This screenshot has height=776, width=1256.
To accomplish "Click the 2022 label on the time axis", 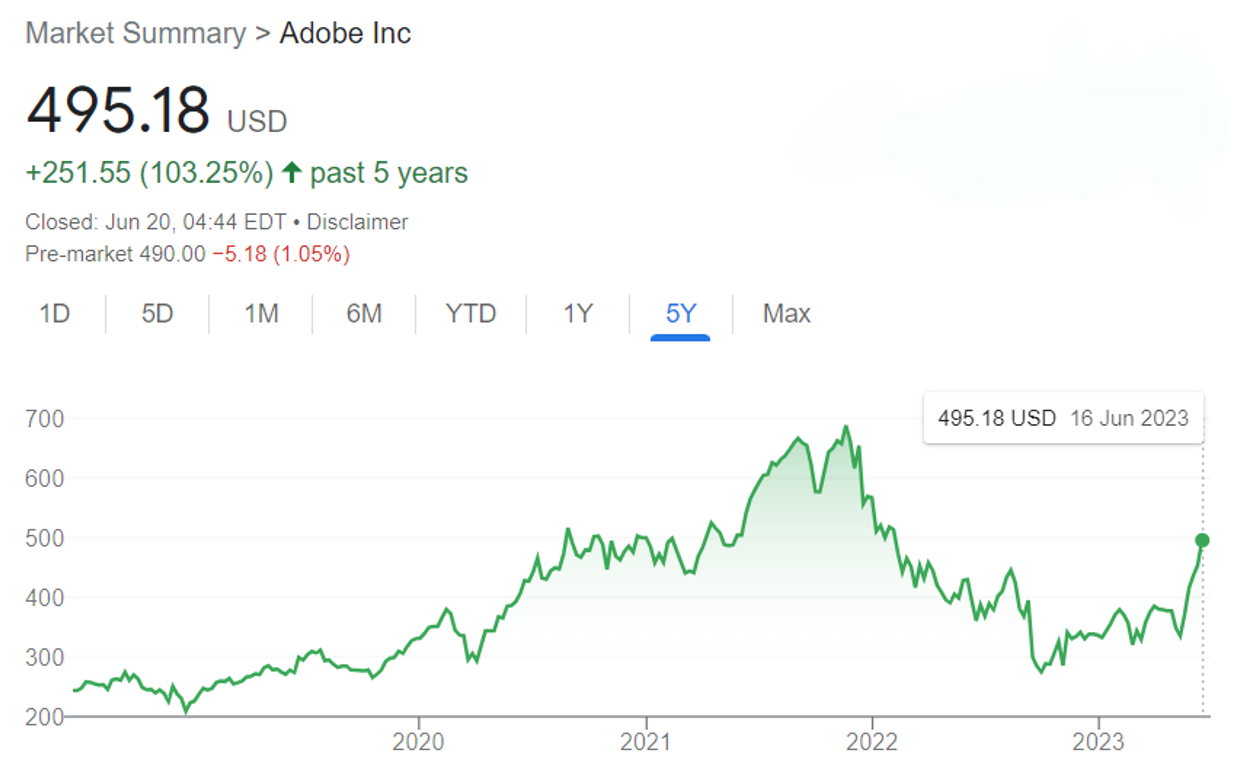I will [872, 742].
